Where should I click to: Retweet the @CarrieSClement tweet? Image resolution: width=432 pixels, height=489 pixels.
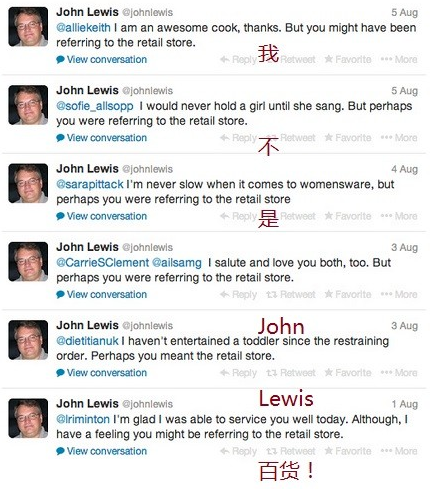click(x=291, y=294)
